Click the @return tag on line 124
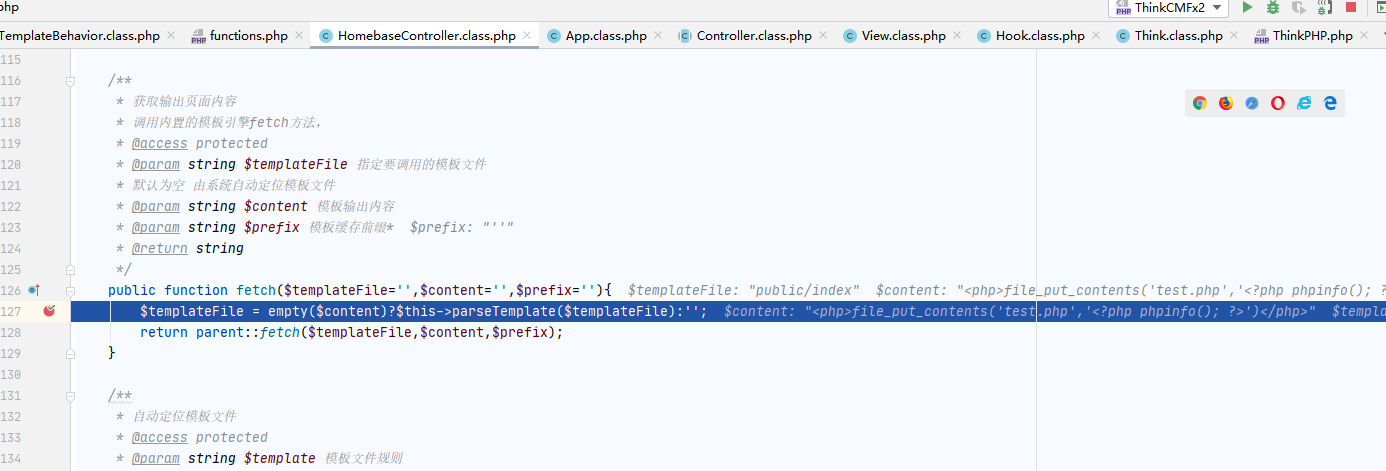This screenshot has height=471, width=1386. coord(159,248)
